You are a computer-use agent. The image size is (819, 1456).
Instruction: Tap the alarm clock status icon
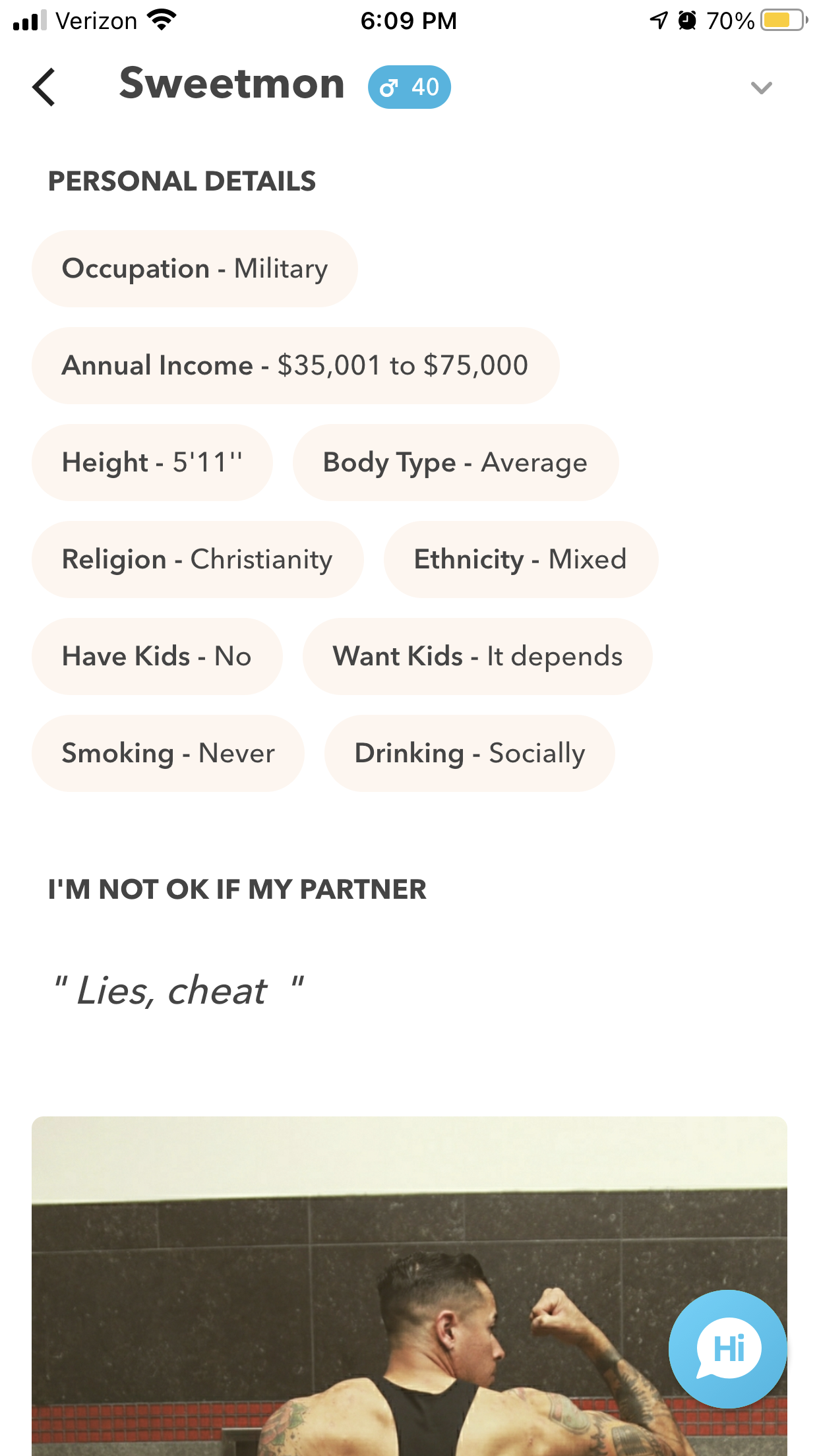pos(687,20)
